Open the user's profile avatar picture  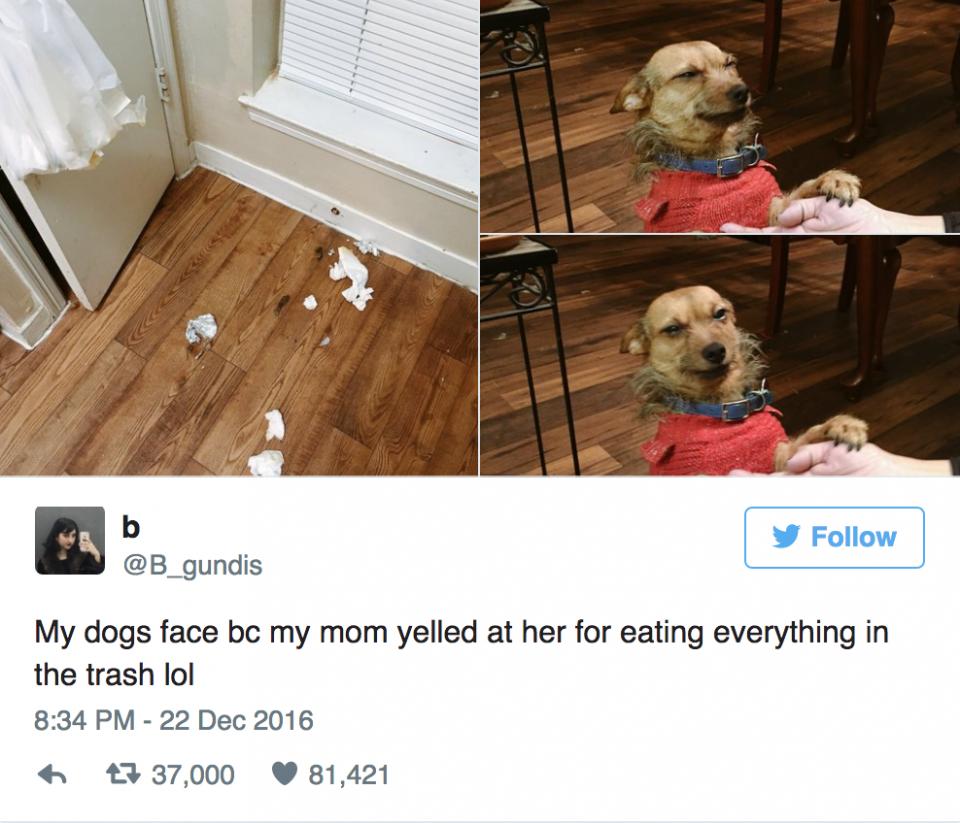coord(70,540)
